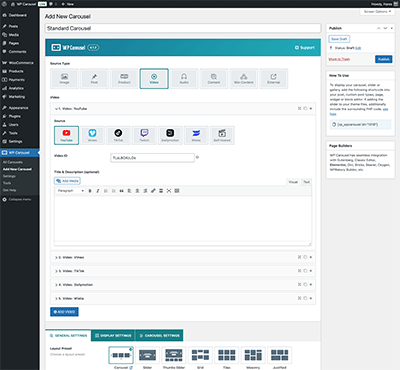This screenshot has height=370, width=400.
Task: Open Appearance in admin sidebar
Action: (x=19, y=108)
